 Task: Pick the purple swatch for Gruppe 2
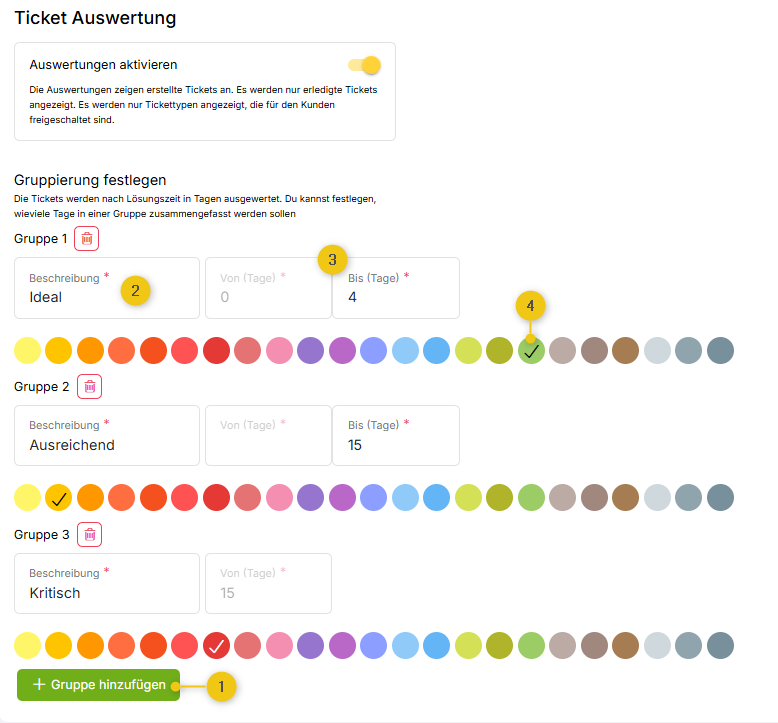click(311, 498)
